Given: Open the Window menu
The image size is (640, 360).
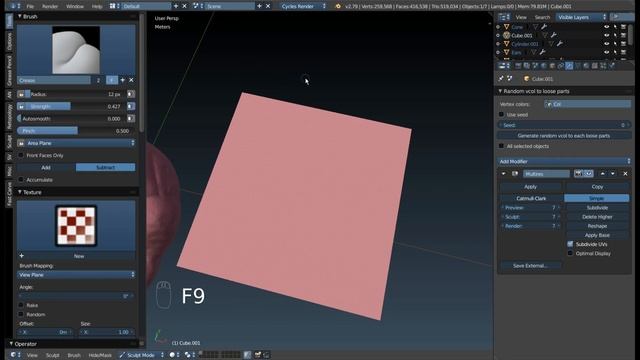Looking at the screenshot, I should pyautogui.click(x=75, y=6).
